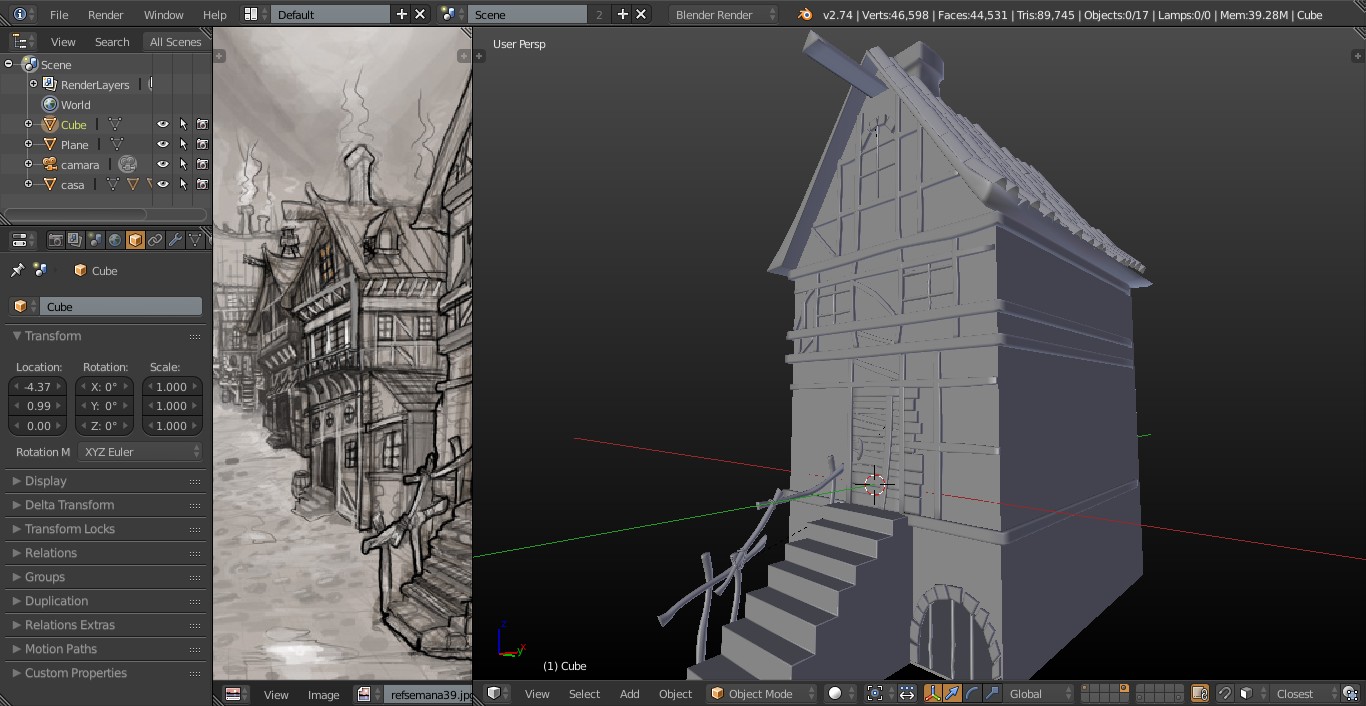Delete the current Scene with X
Viewport: 1366px width, 706px height.
(641, 14)
